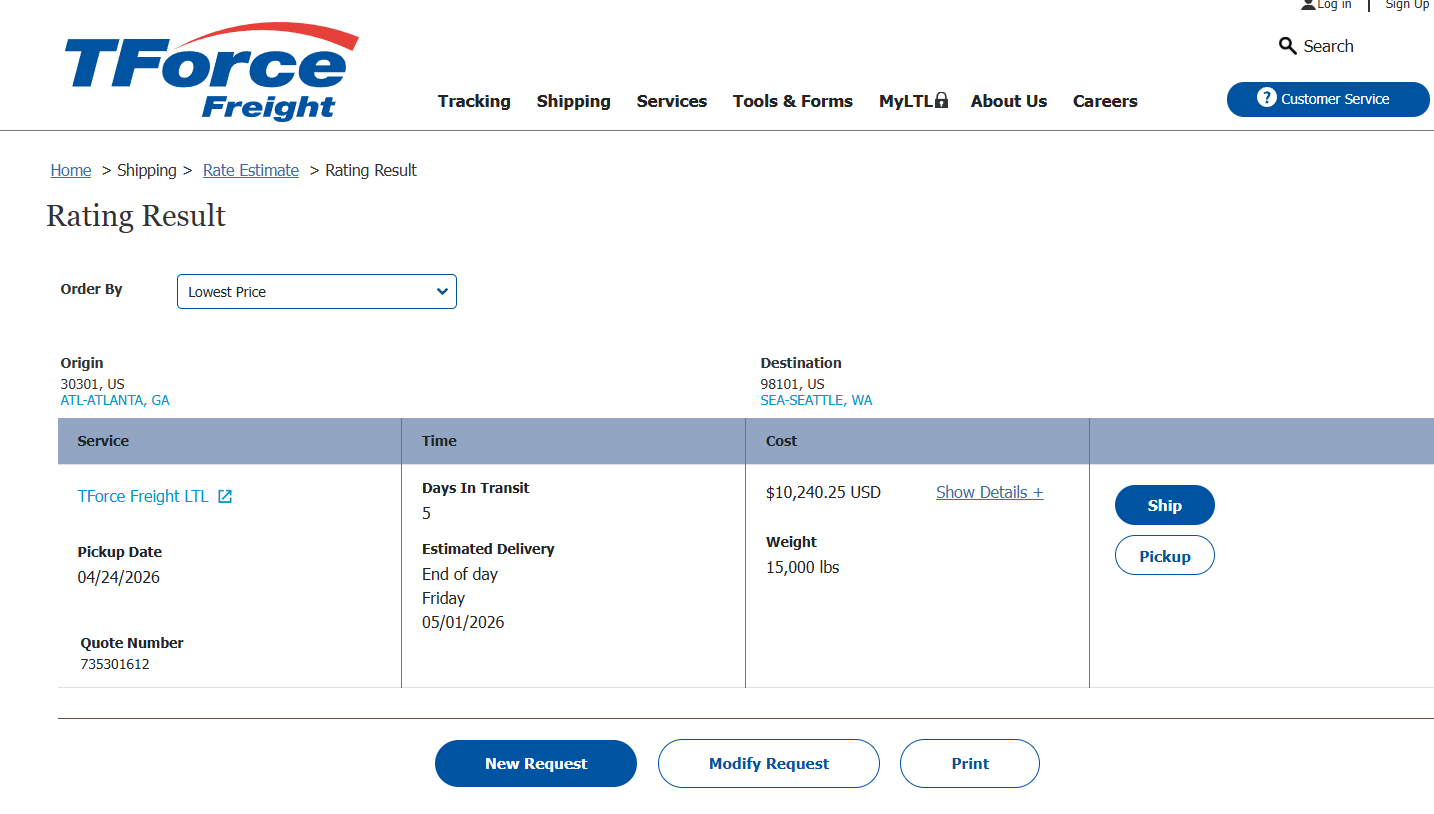
Task: Open the Services menu
Action: tap(672, 101)
